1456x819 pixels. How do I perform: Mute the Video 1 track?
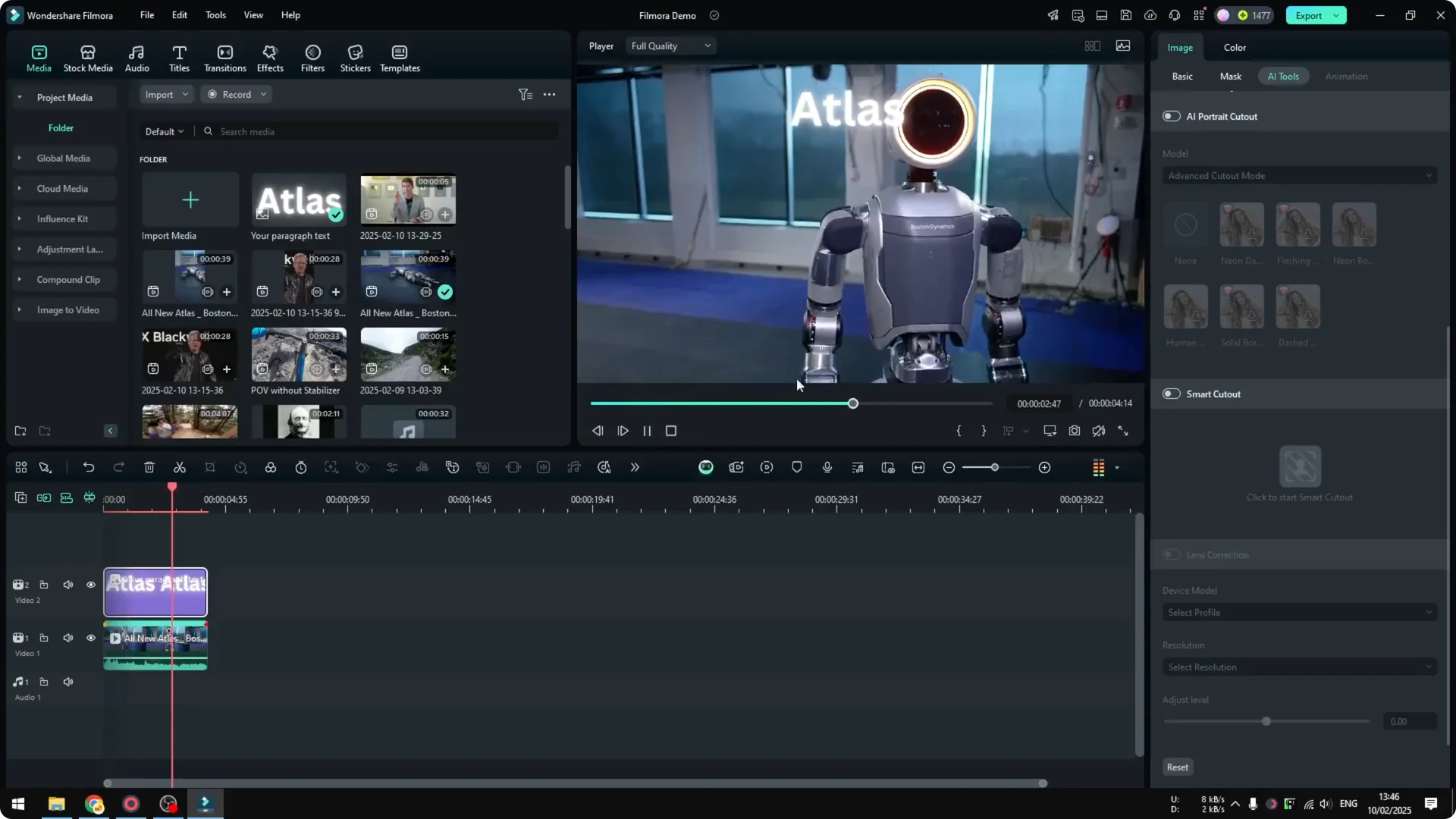click(x=68, y=638)
